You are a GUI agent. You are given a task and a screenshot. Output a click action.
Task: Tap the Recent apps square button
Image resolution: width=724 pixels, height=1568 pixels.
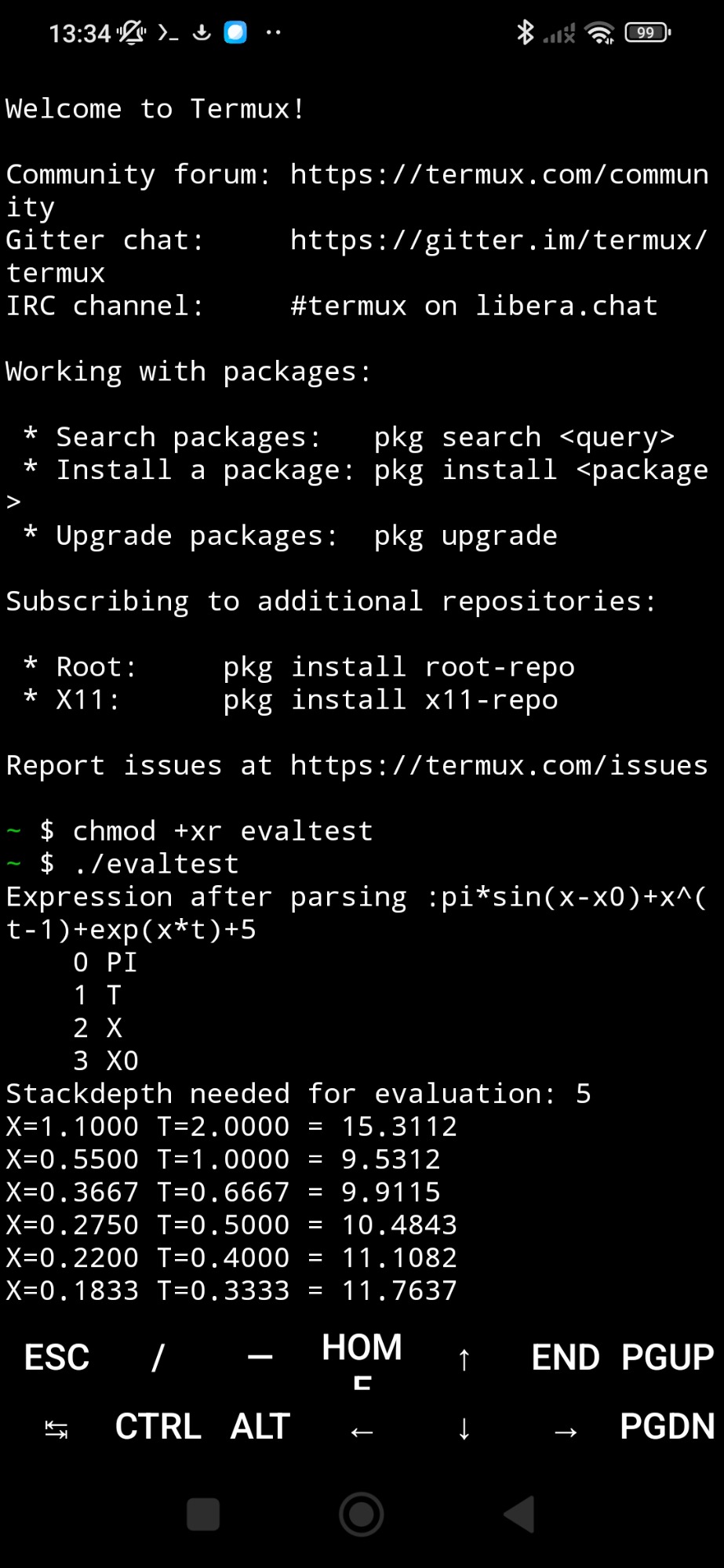pyautogui.click(x=203, y=1514)
